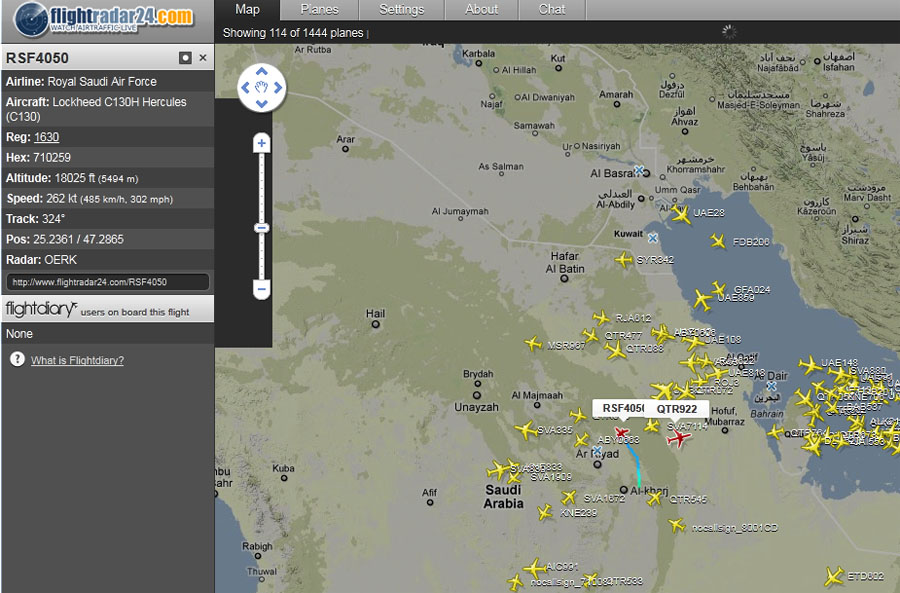Click the Altitude: 18025 ft value
900x593 pixels.
tap(96, 179)
